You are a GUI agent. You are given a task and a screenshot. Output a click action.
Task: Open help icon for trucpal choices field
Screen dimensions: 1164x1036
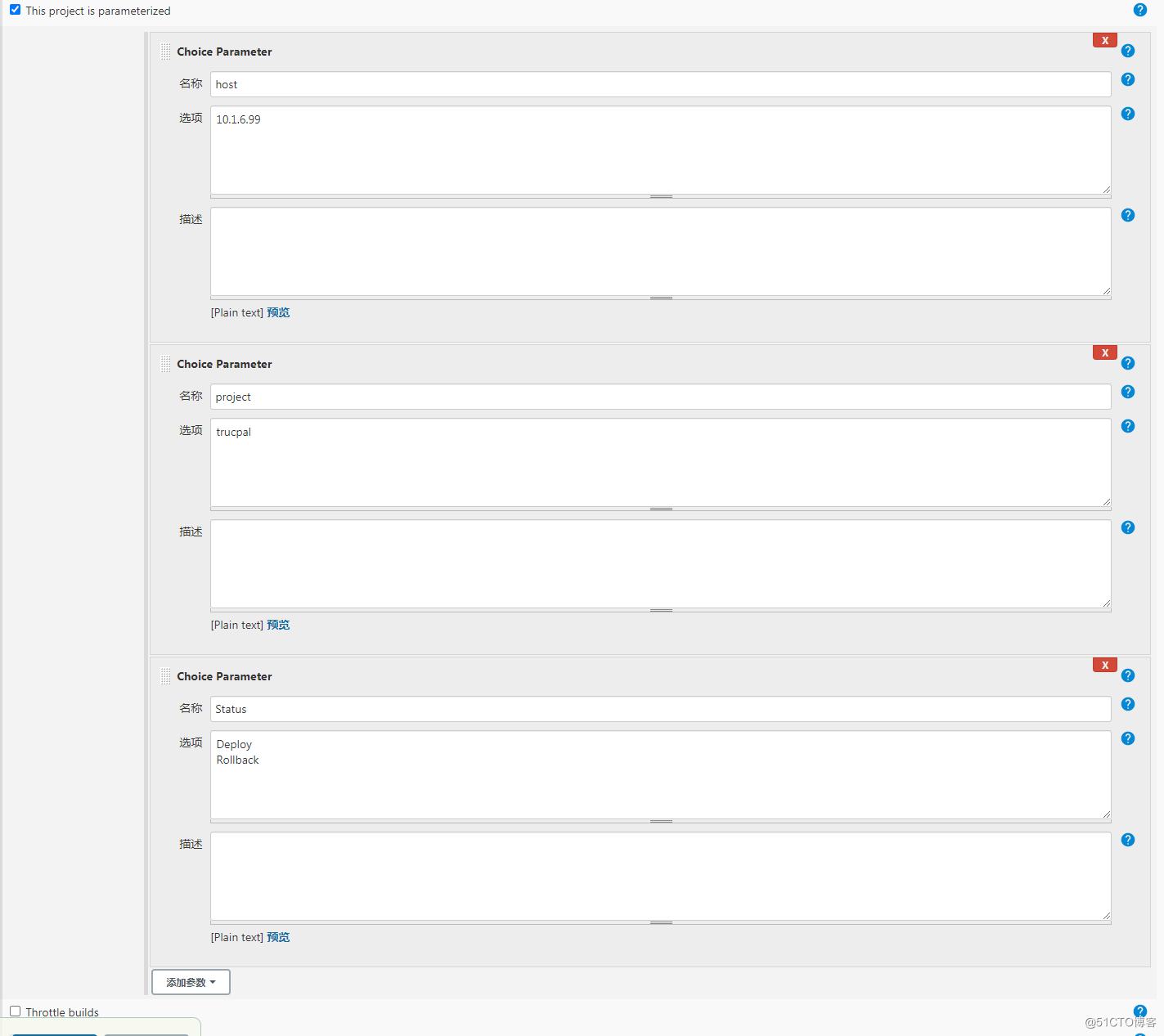tap(1127, 426)
